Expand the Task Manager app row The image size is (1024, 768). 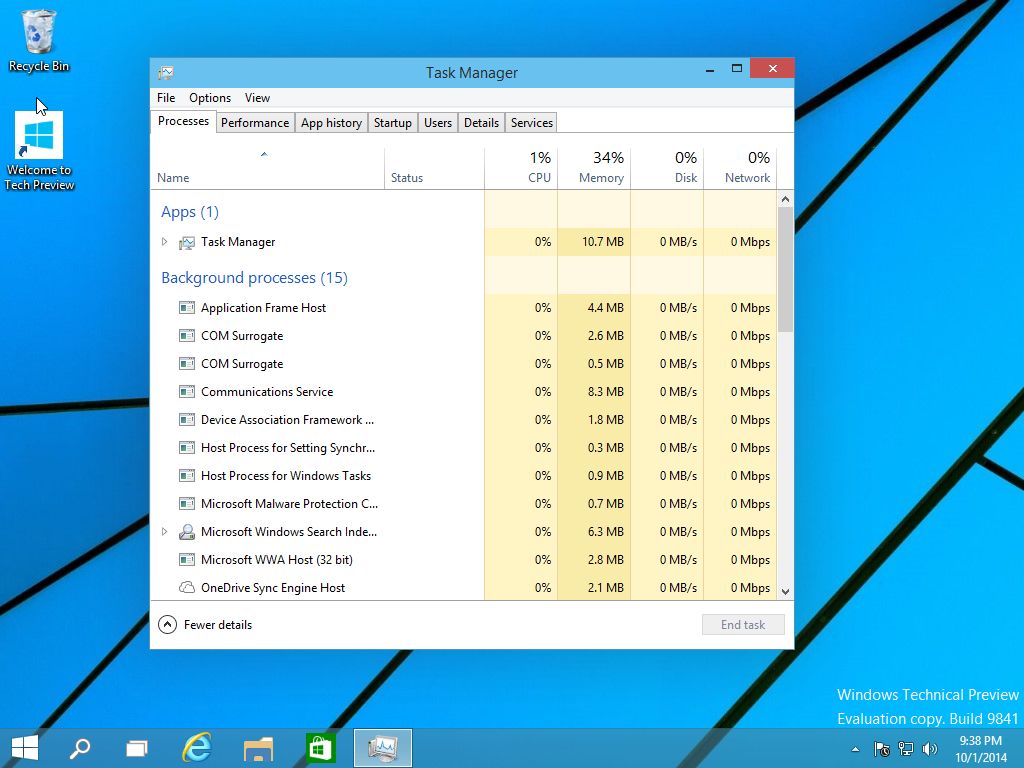pyautogui.click(x=165, y=242)
